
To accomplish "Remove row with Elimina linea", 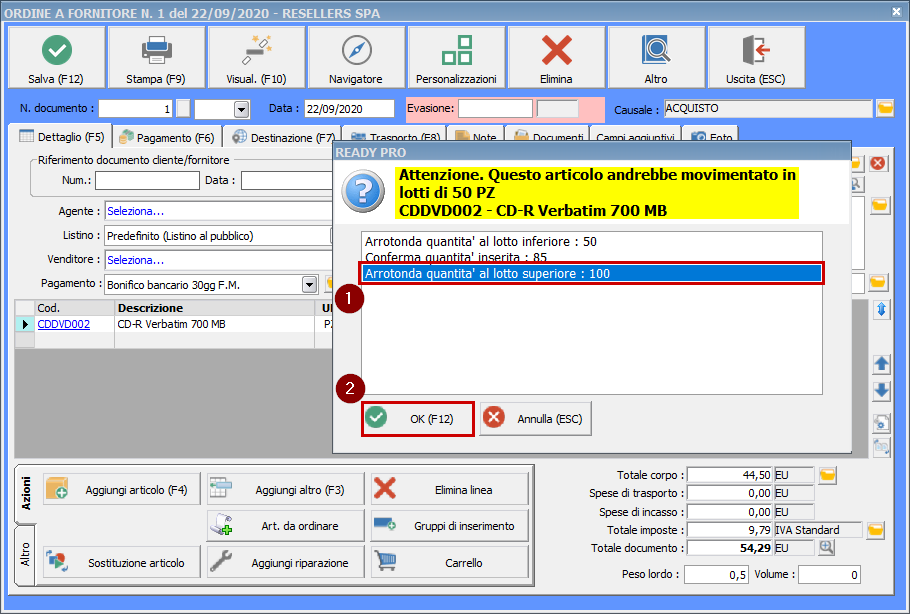I will point(450,490).
